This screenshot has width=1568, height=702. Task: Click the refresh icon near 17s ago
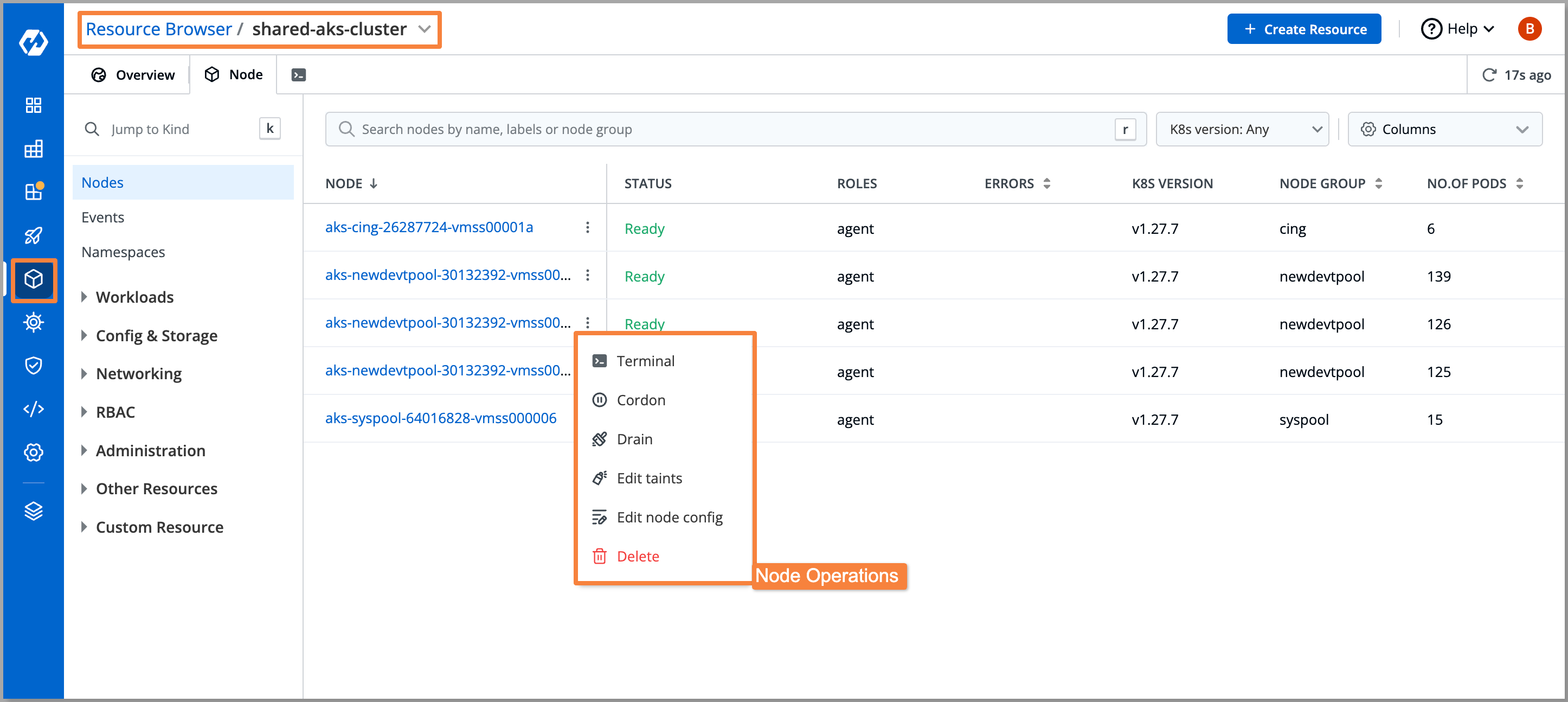point(1489,74)
